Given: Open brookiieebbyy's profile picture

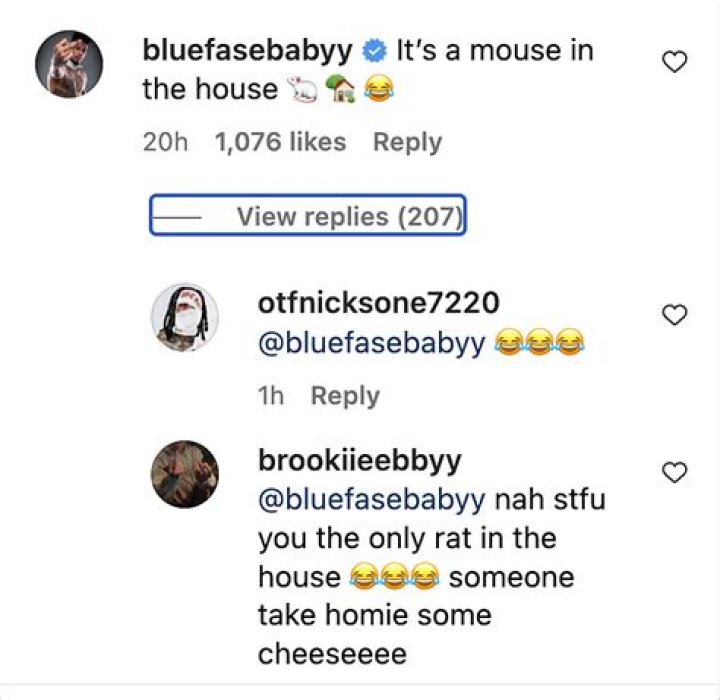Looking at the screenshot, I should point(184,474).
